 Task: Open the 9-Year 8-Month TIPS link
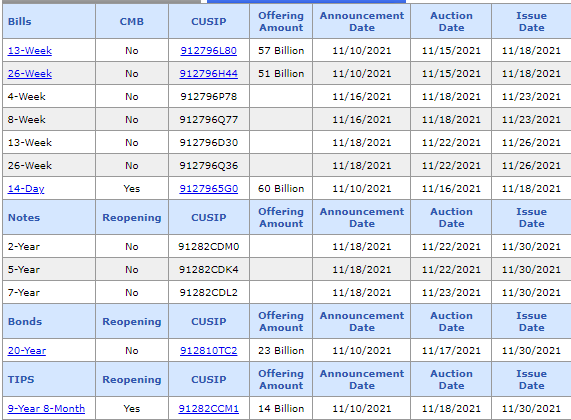point(46,408)
